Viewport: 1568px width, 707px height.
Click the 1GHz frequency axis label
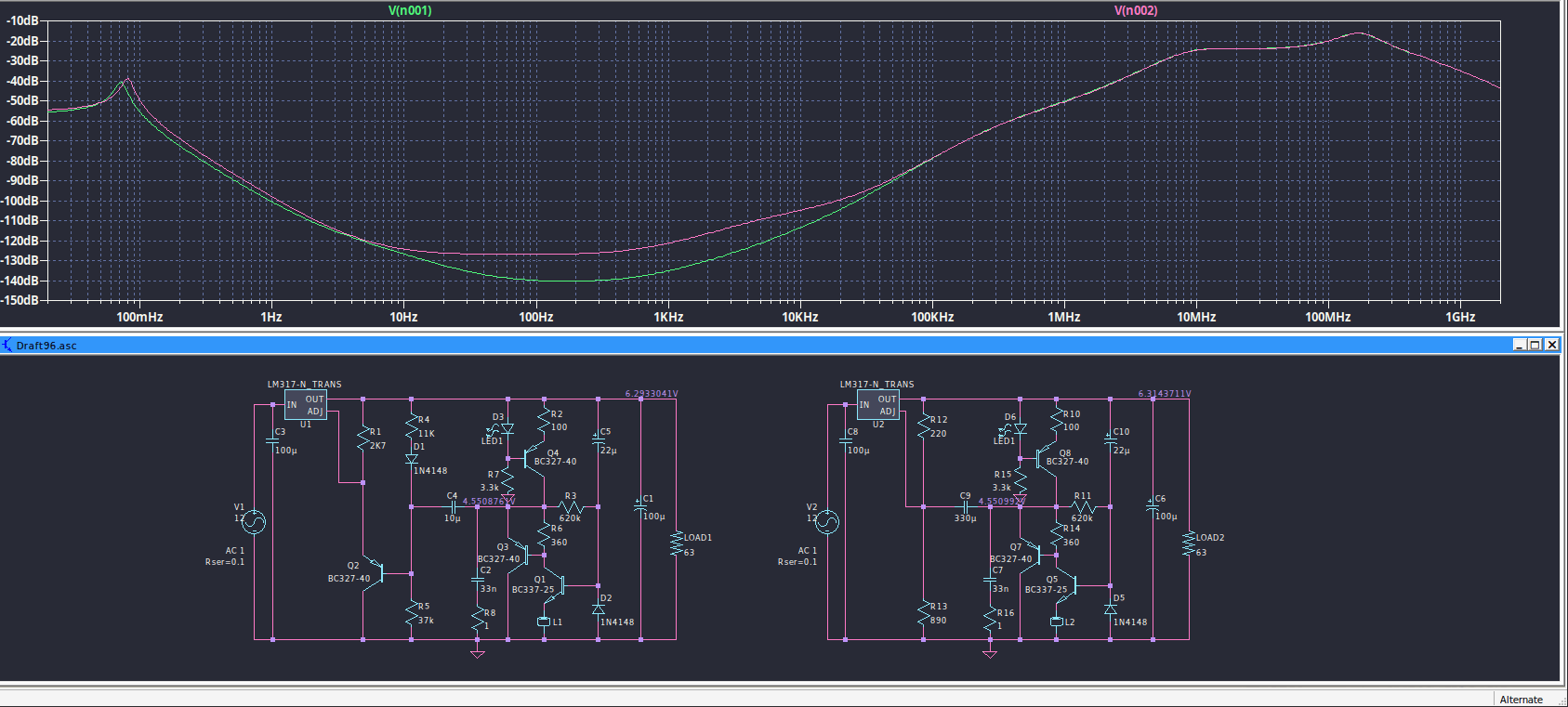tap(1460, 317)
